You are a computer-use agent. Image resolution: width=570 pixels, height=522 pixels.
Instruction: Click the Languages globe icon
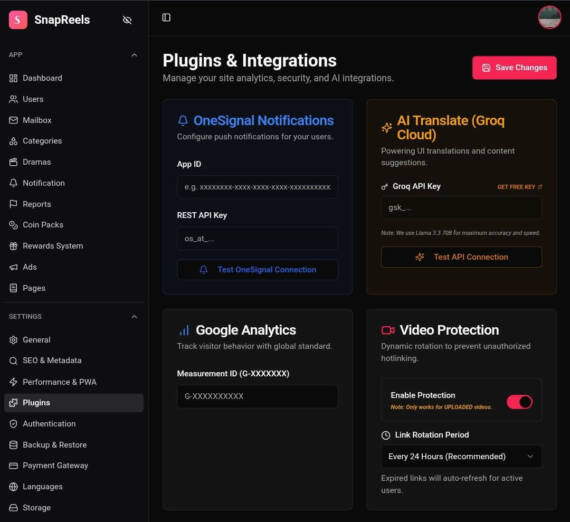point(13,487)
